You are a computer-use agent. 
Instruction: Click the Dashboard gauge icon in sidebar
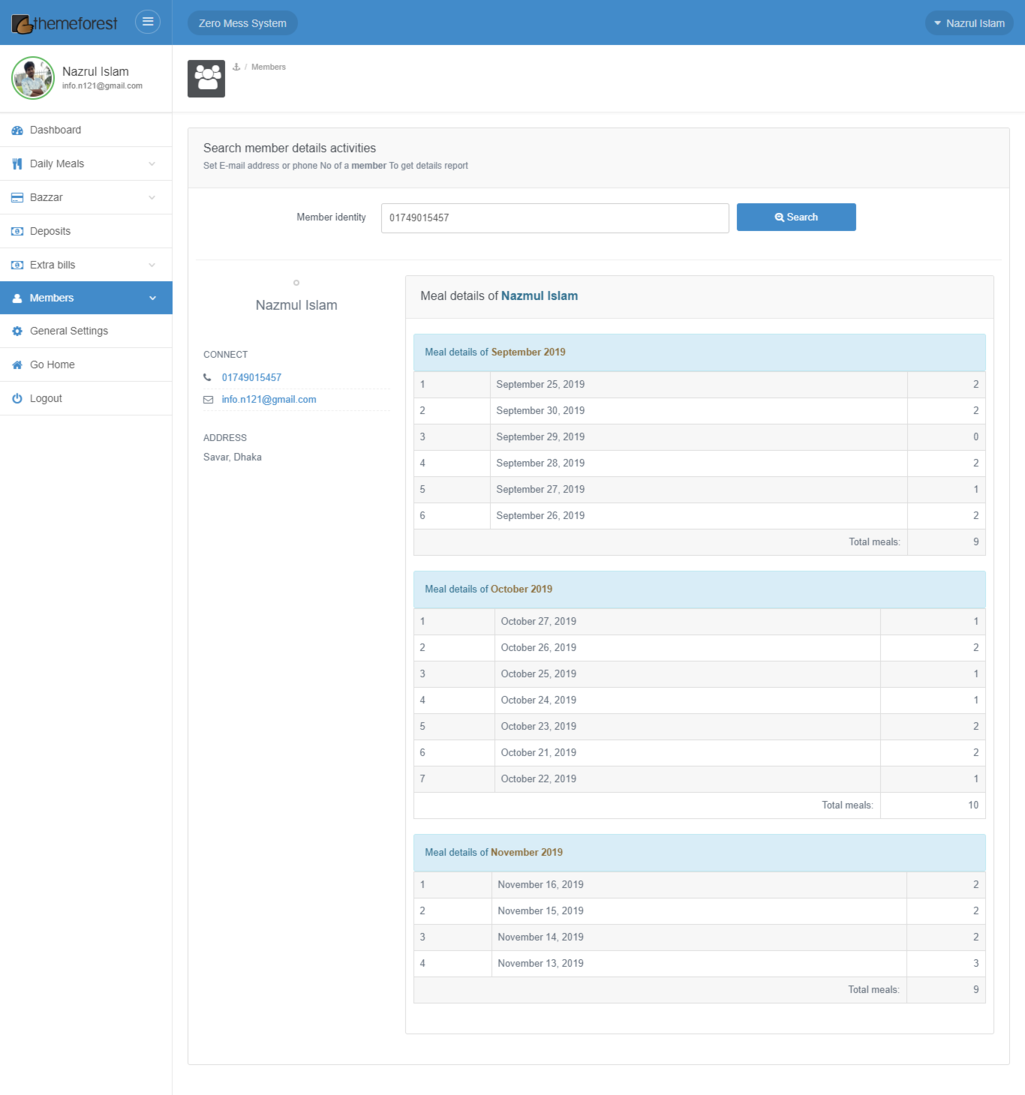tap(17, 130)
